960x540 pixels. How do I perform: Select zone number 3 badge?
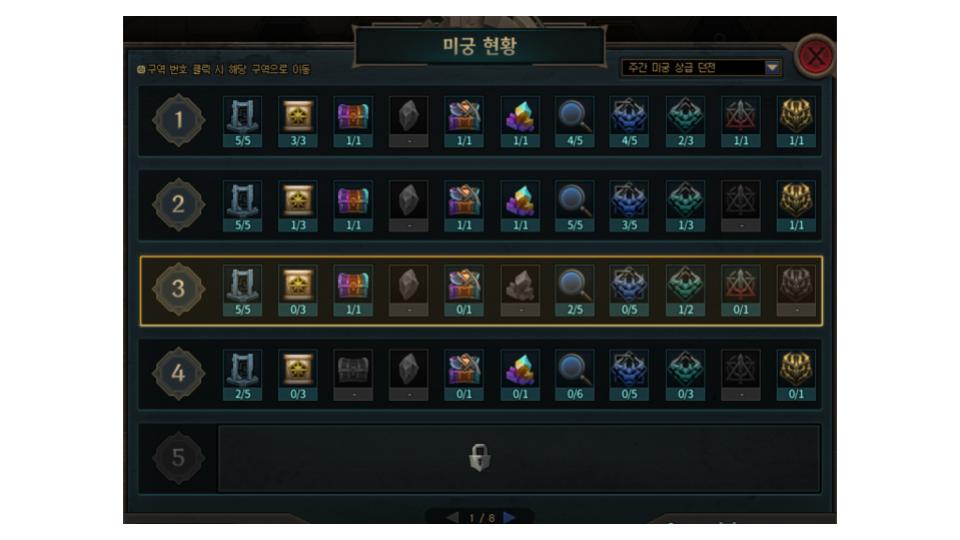[178, 289]
